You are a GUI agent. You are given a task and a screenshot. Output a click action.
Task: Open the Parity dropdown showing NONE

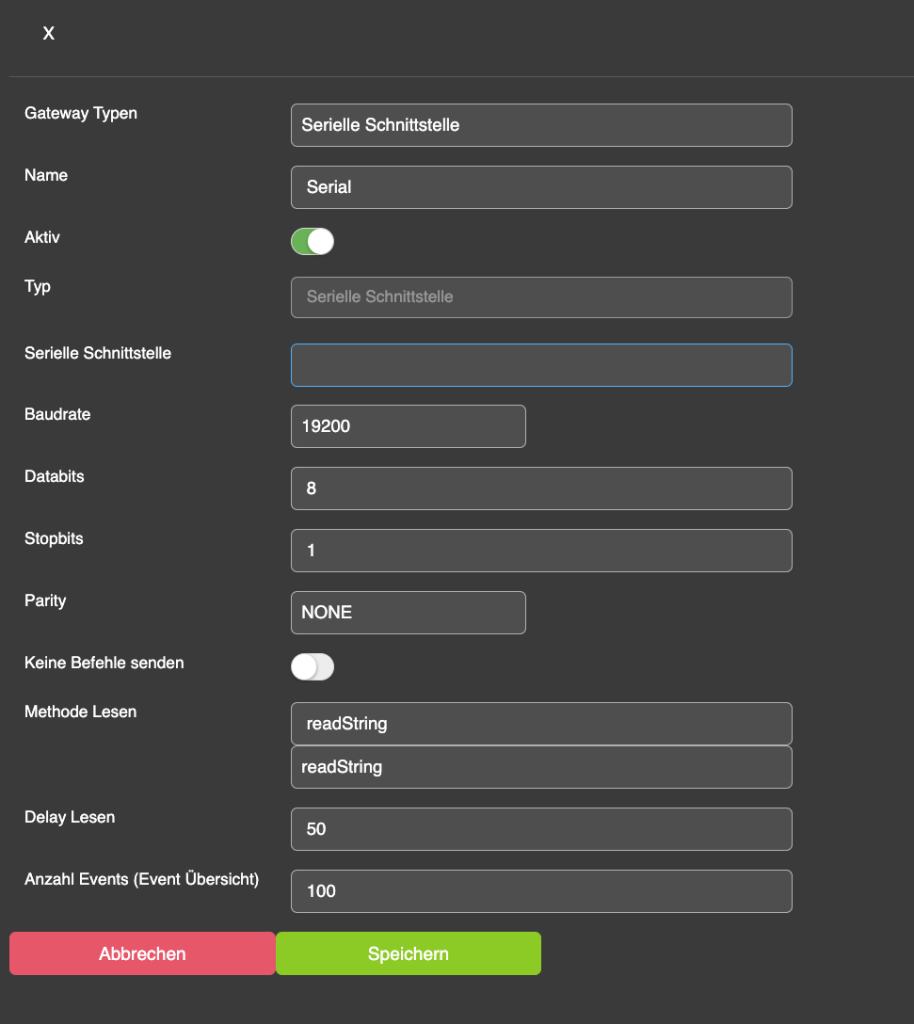pyautogui.click(x=408, y=613)
